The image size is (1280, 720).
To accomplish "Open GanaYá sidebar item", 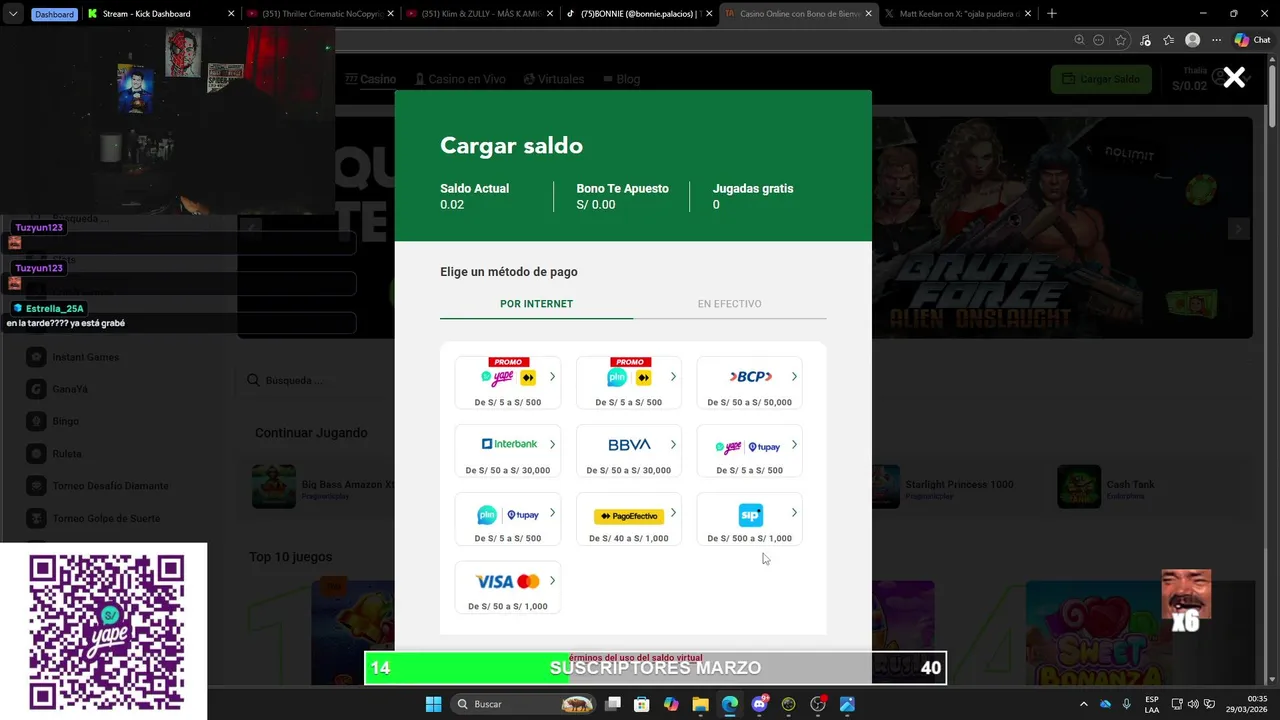I will [x=70, y=389].
